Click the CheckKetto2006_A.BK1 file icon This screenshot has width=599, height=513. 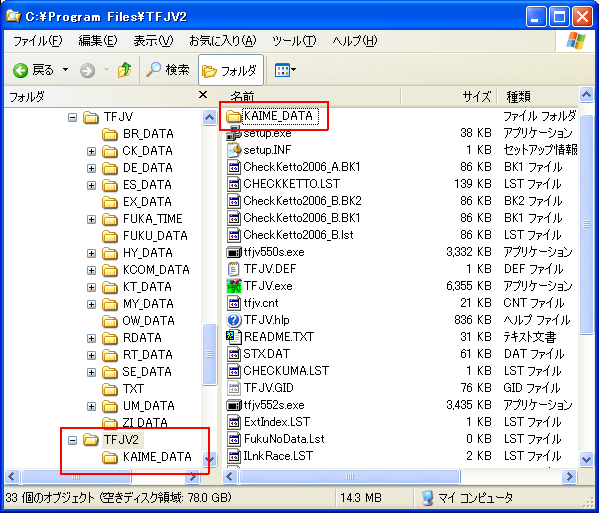pos(233,167)
